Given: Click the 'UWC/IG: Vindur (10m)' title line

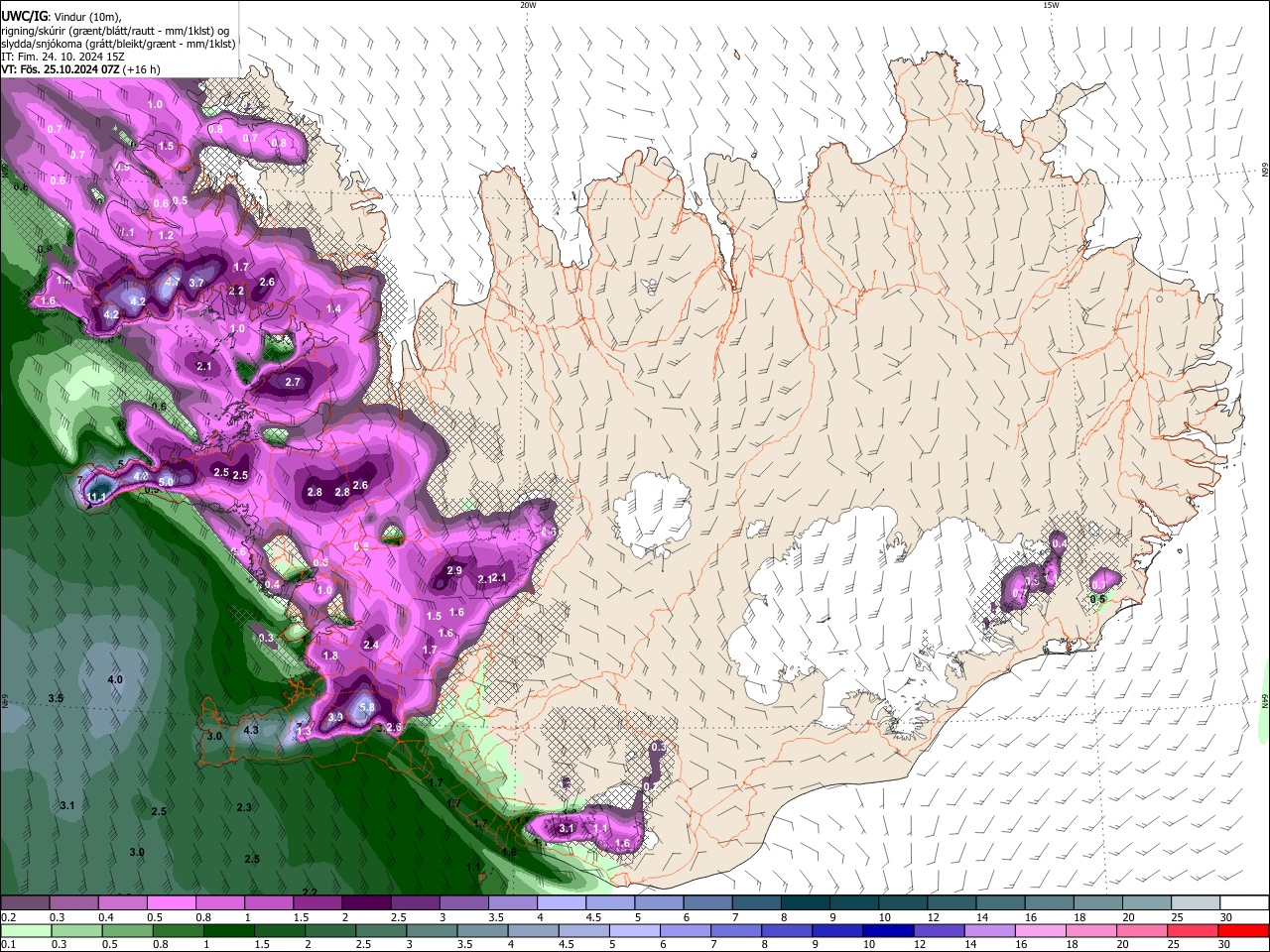Looking at the screenshot, I should coord(62,15).
